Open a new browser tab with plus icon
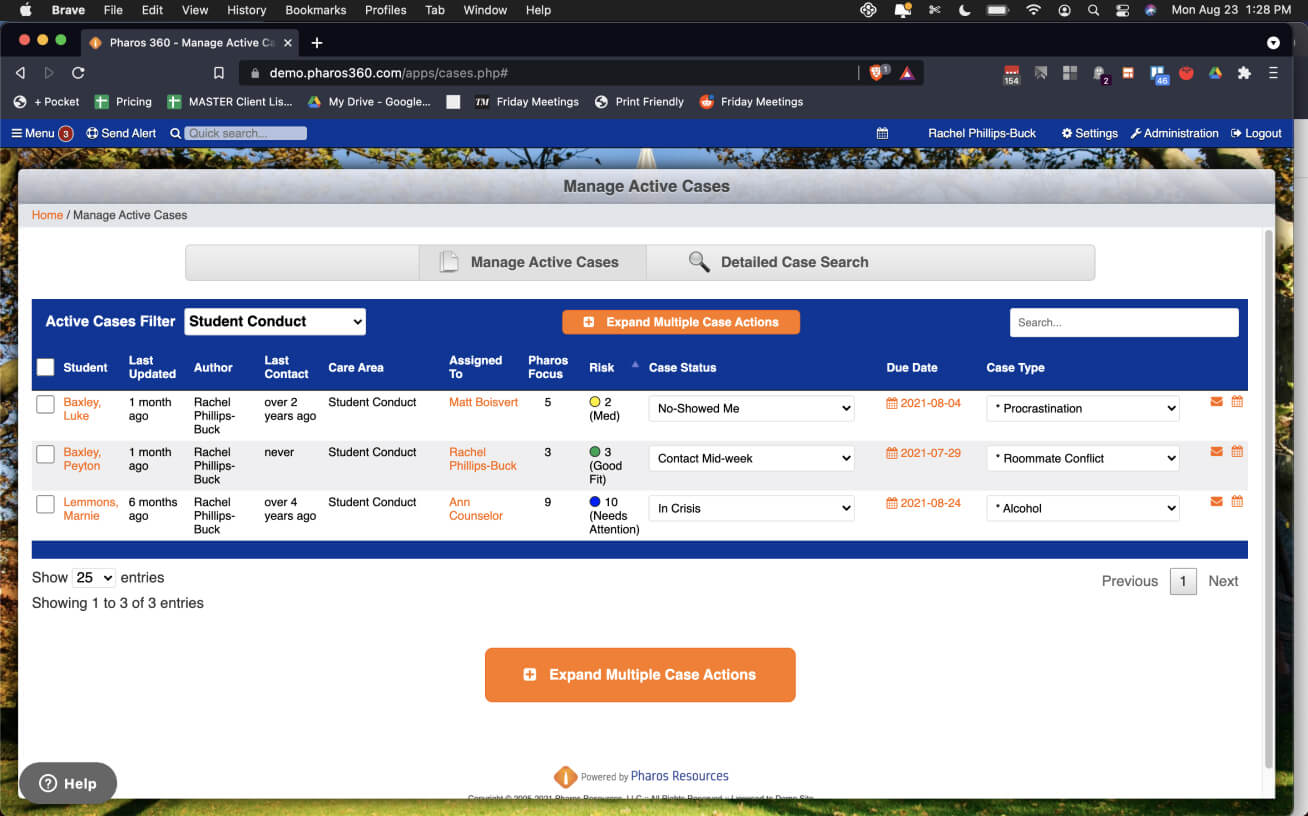This screenshot has height=816, width=1308. [317, 43]
